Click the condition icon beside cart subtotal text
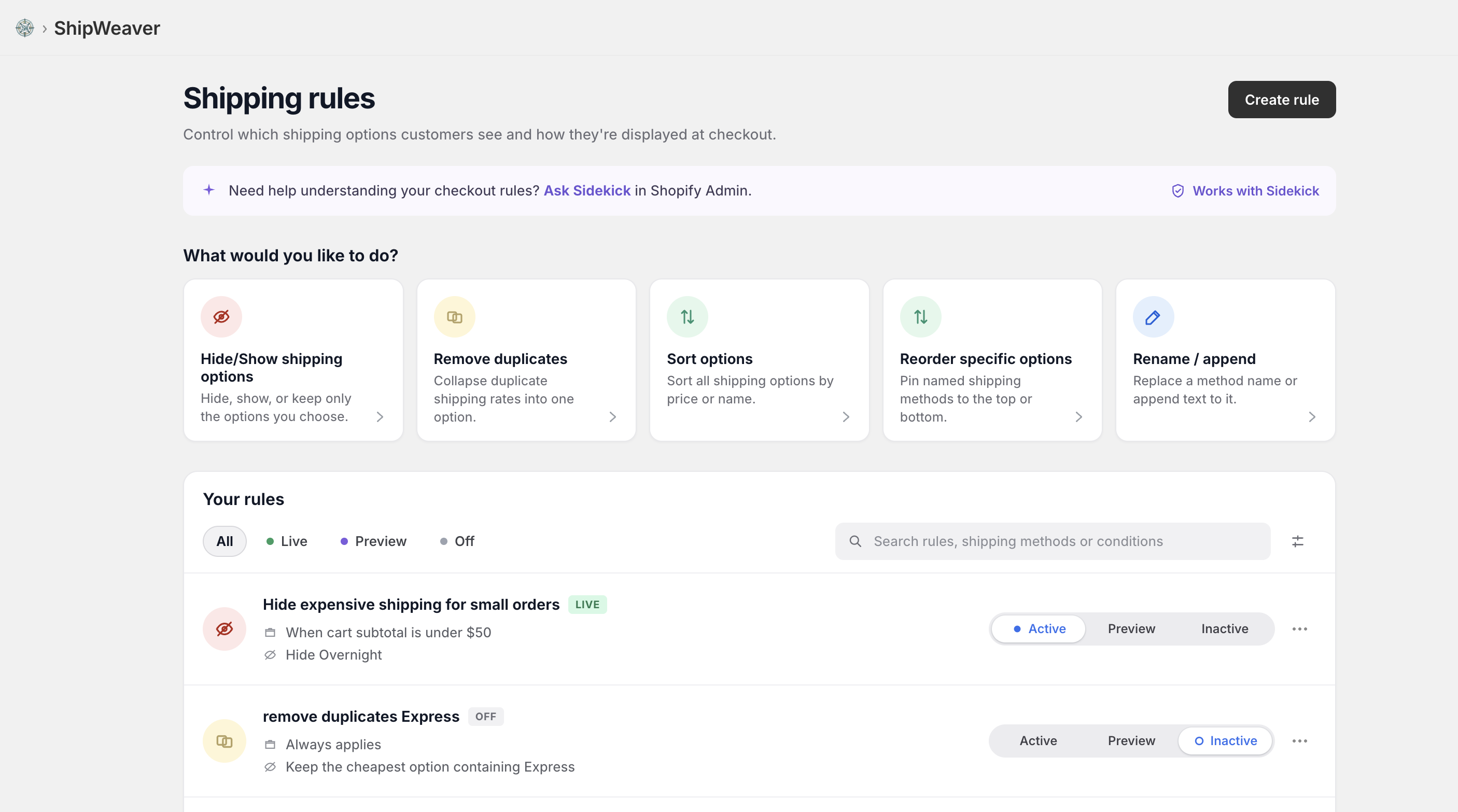This screenshot has height=812, width=1458. coord(270,632)
